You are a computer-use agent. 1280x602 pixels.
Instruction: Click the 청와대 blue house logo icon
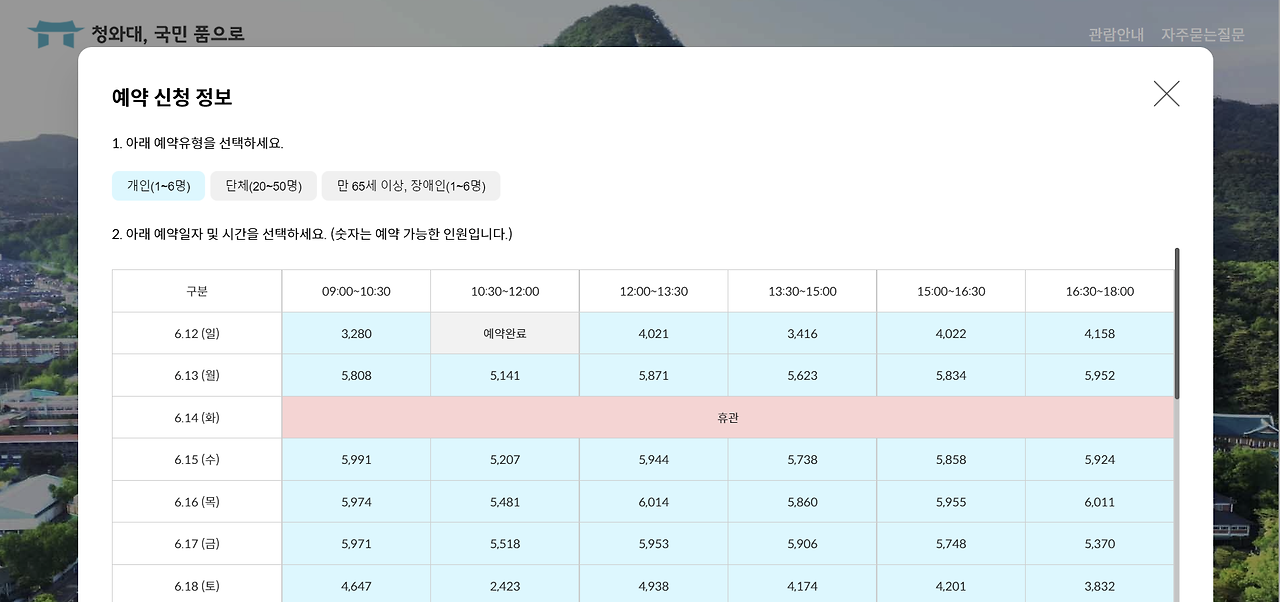(56, 34)
